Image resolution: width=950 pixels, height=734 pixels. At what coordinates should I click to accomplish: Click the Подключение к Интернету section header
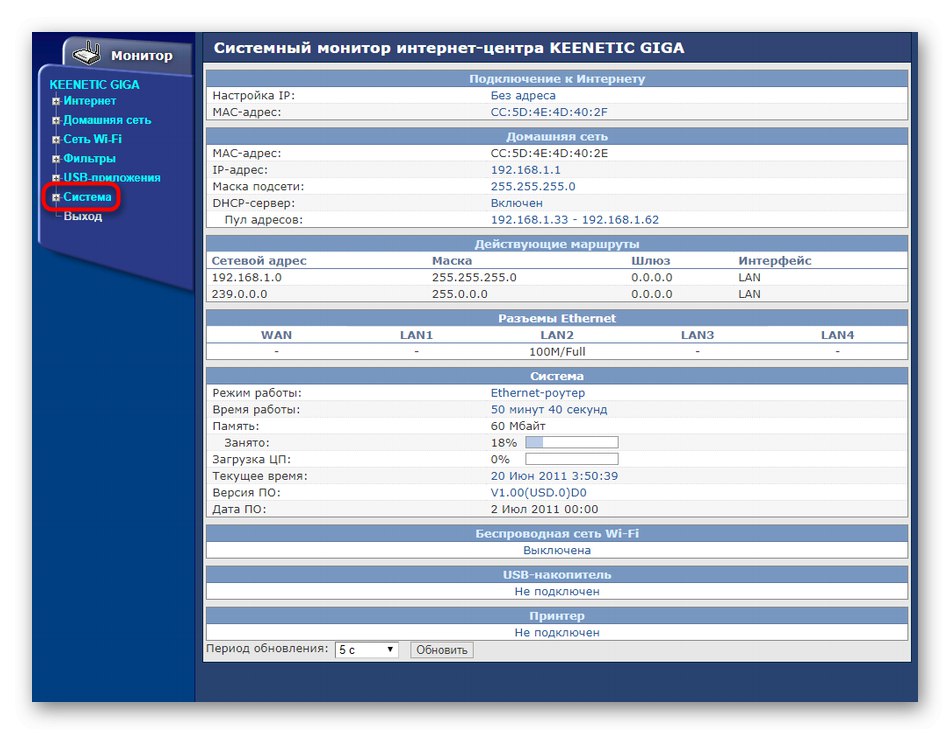coord(557,79)
